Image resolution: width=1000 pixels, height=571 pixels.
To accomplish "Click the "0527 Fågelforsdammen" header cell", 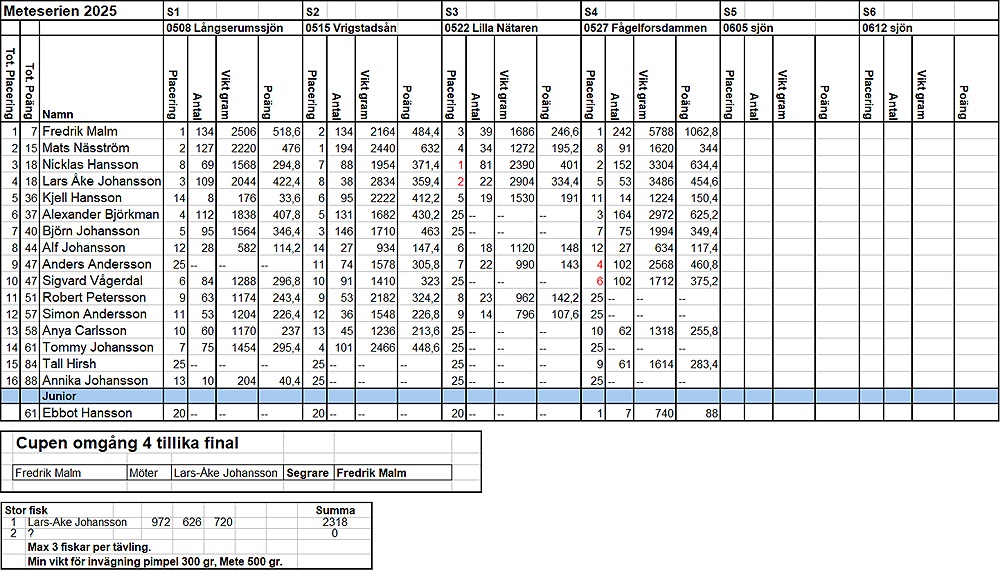I will [x=640, y=30].
